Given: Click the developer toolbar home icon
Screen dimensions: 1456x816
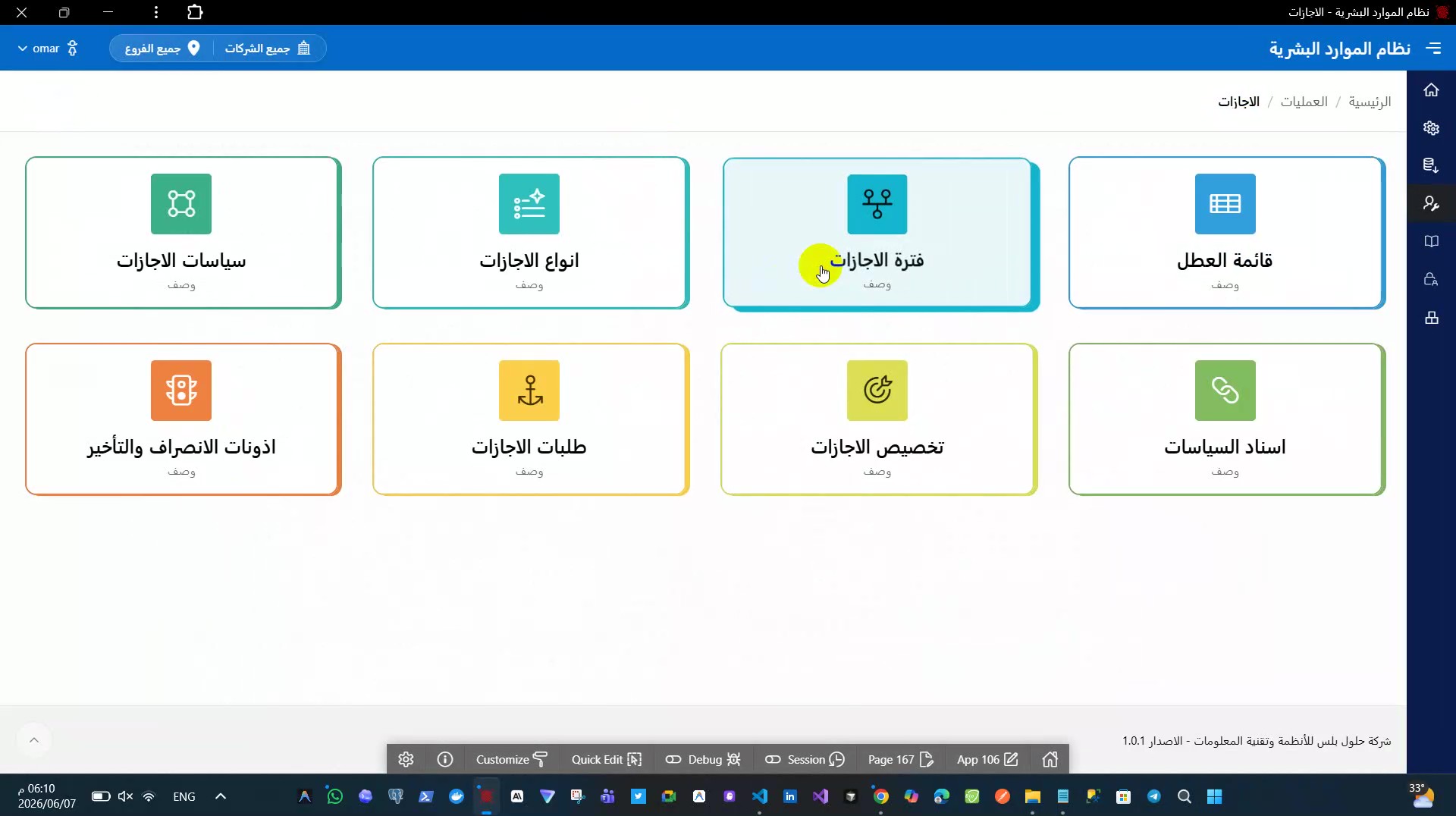Looking at the screenshot, I should [x=1050, y=759].
